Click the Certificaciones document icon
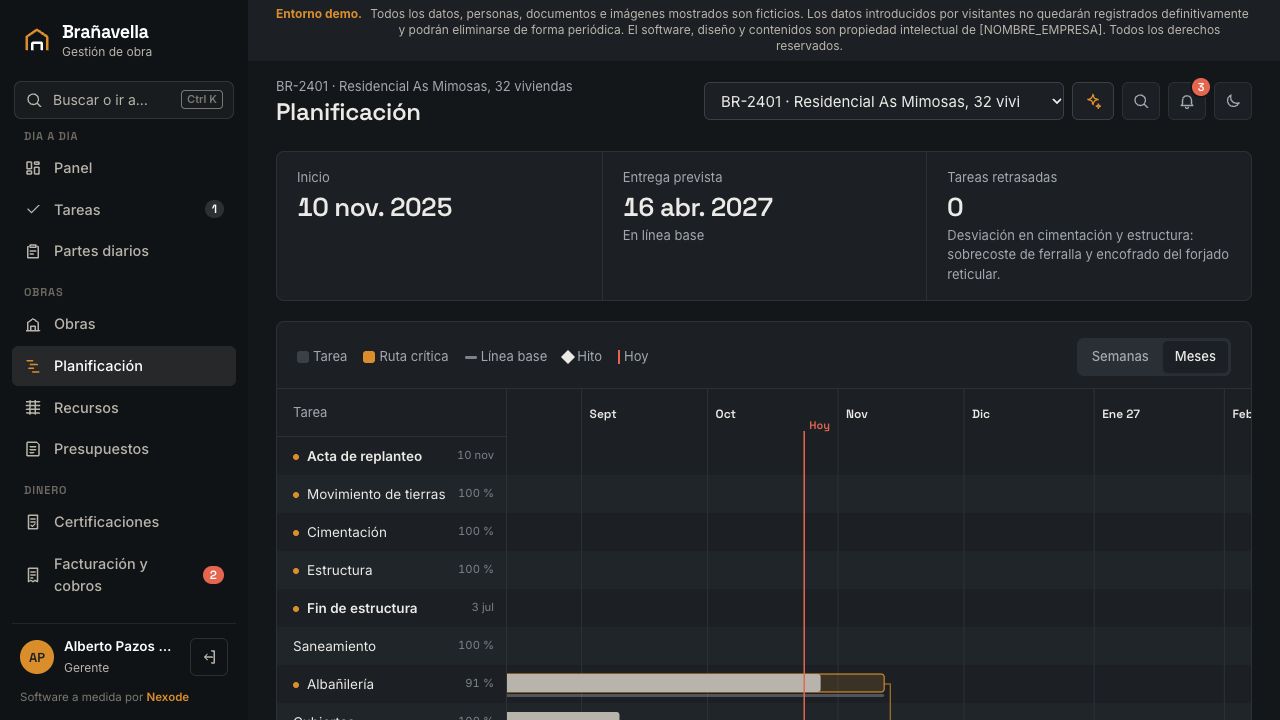 [33, 522]
